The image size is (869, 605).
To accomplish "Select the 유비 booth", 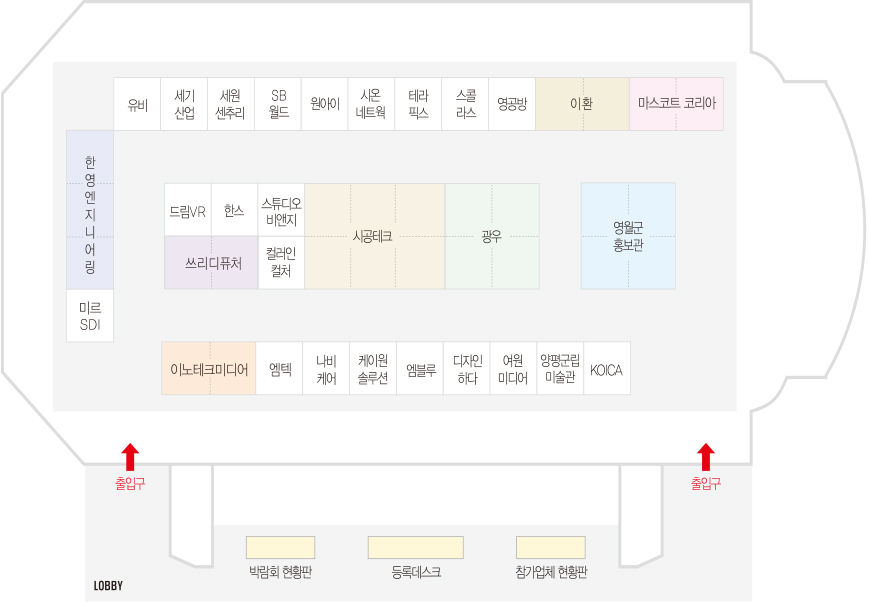I will point(137,104).
